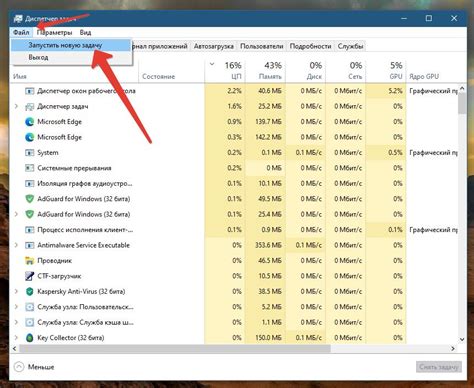Viewport: 474px width, 388px height.
Task: Click the CTF-загрузчик pen icon
Action: (30, 276)
